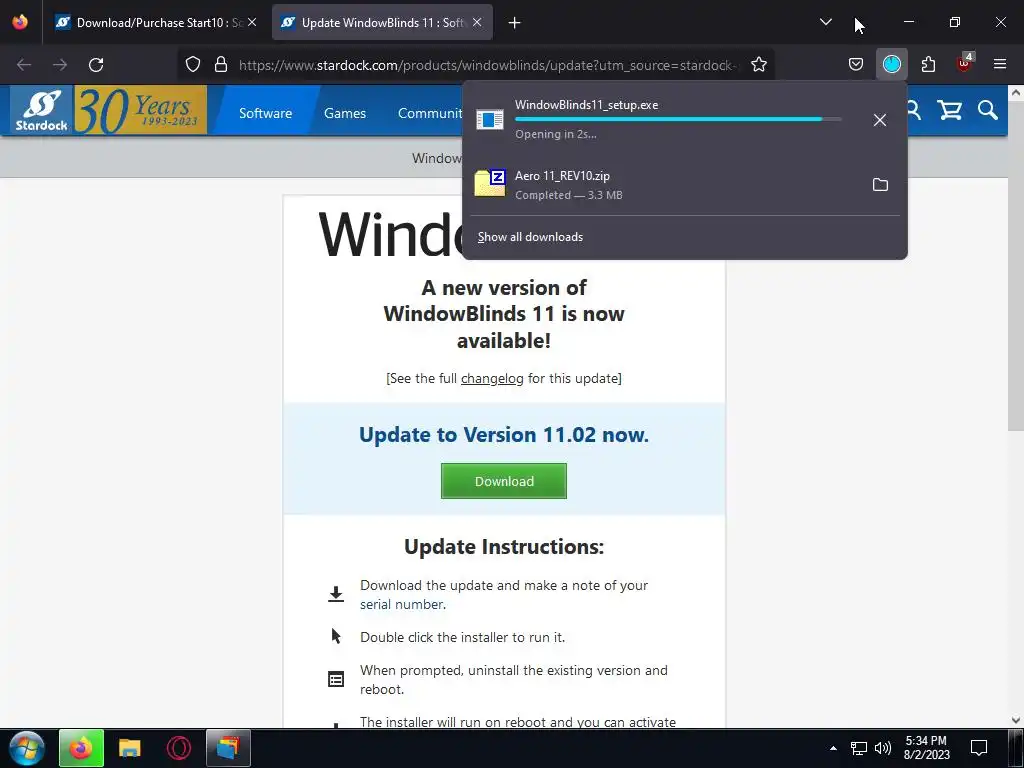Open the blue windows app in taskbar

click(229, 748)
